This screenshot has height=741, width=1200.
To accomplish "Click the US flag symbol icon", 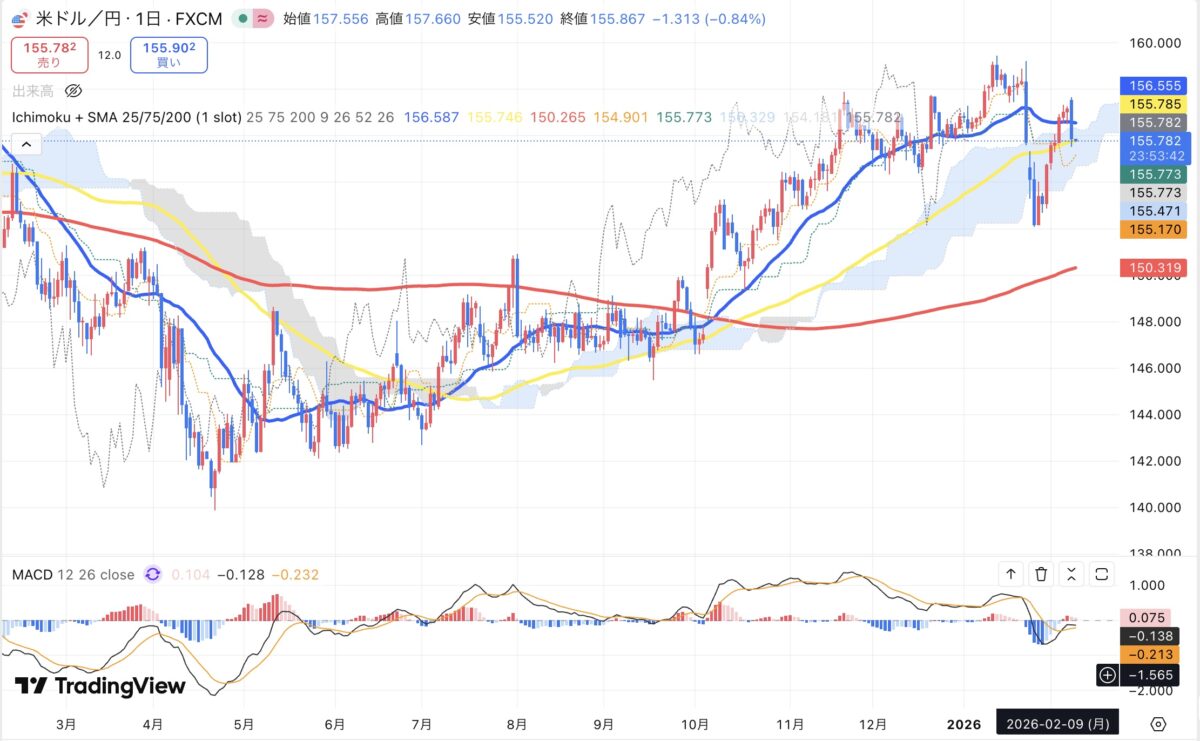I will (x=18, y=18).
